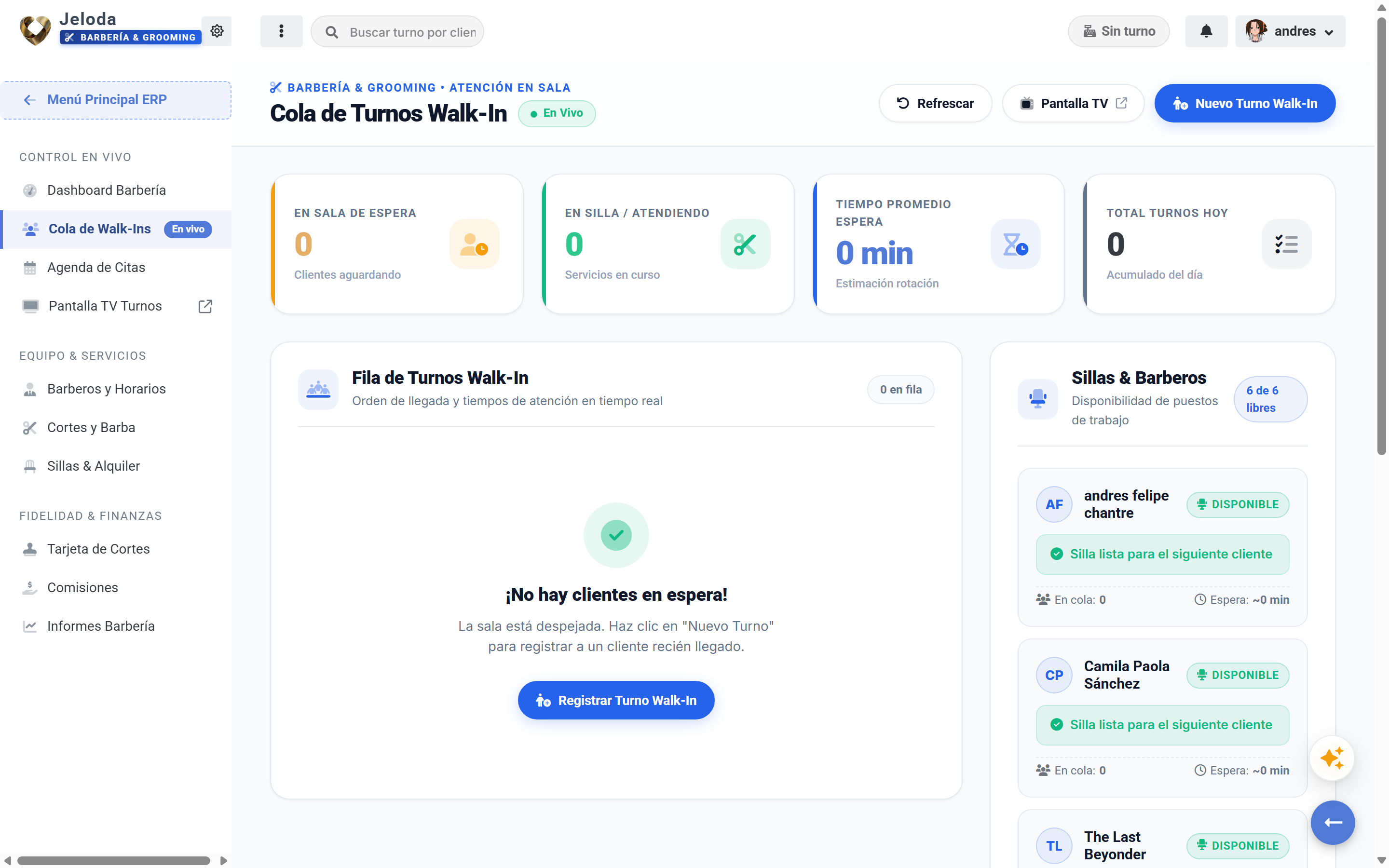Click the checklist icon in Total Turnos Hoy card
Image resolution: width=1389 pixels, height=868 pixels.
1286,244
